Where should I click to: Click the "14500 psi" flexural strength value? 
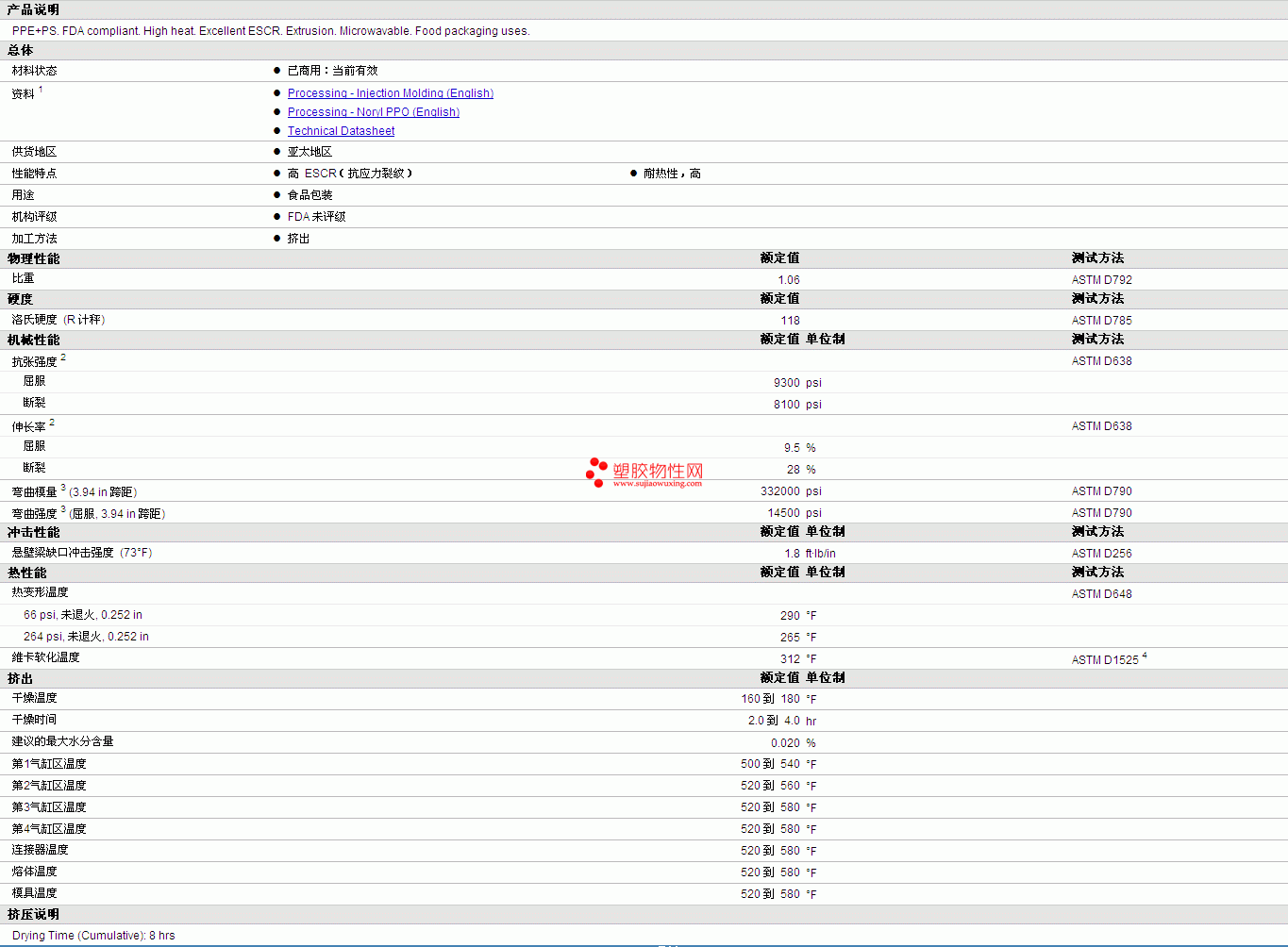pos(795,513)
